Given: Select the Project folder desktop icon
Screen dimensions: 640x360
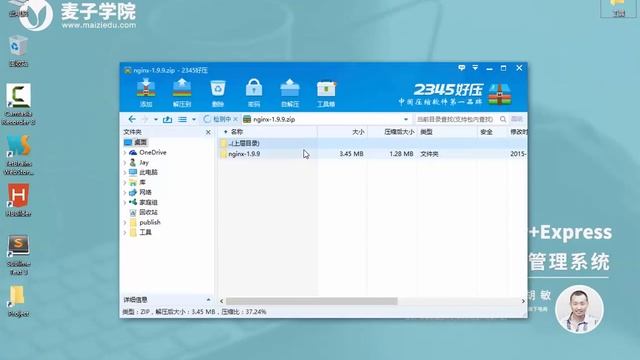Looking at the screenshot, I should click(18, 301).
